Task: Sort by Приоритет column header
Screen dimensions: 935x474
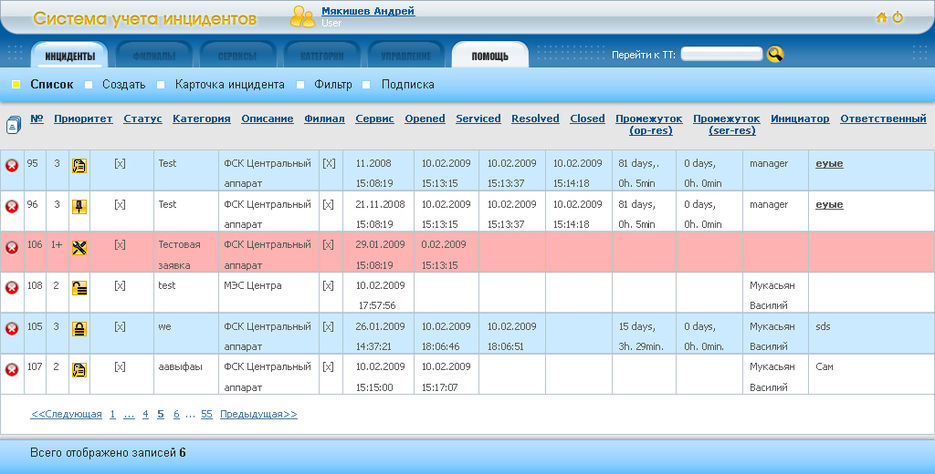Action: tap(83, 118)
